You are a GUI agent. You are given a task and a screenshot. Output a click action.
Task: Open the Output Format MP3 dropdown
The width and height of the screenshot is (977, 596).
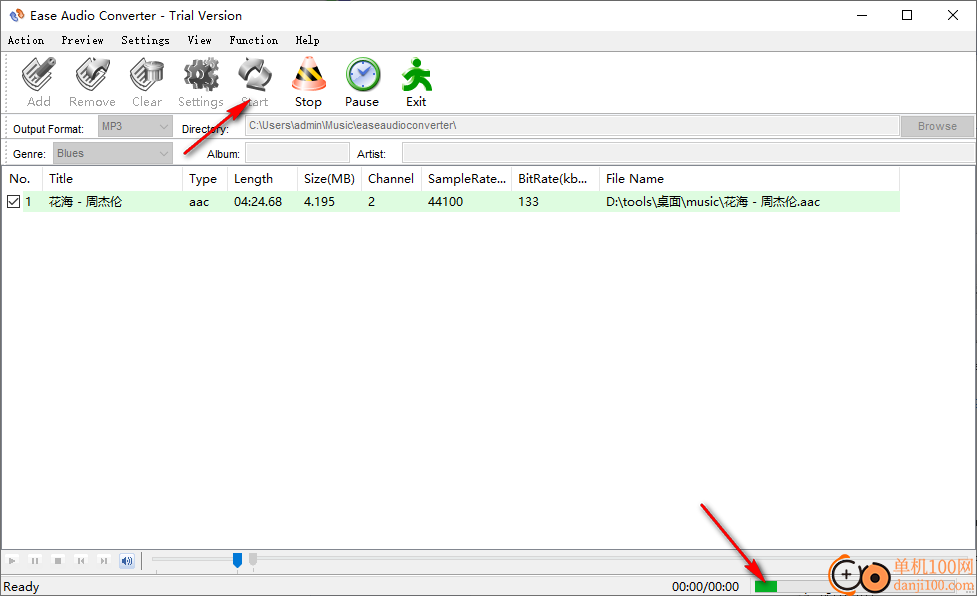pyautogui.click(x=135, y=126)
